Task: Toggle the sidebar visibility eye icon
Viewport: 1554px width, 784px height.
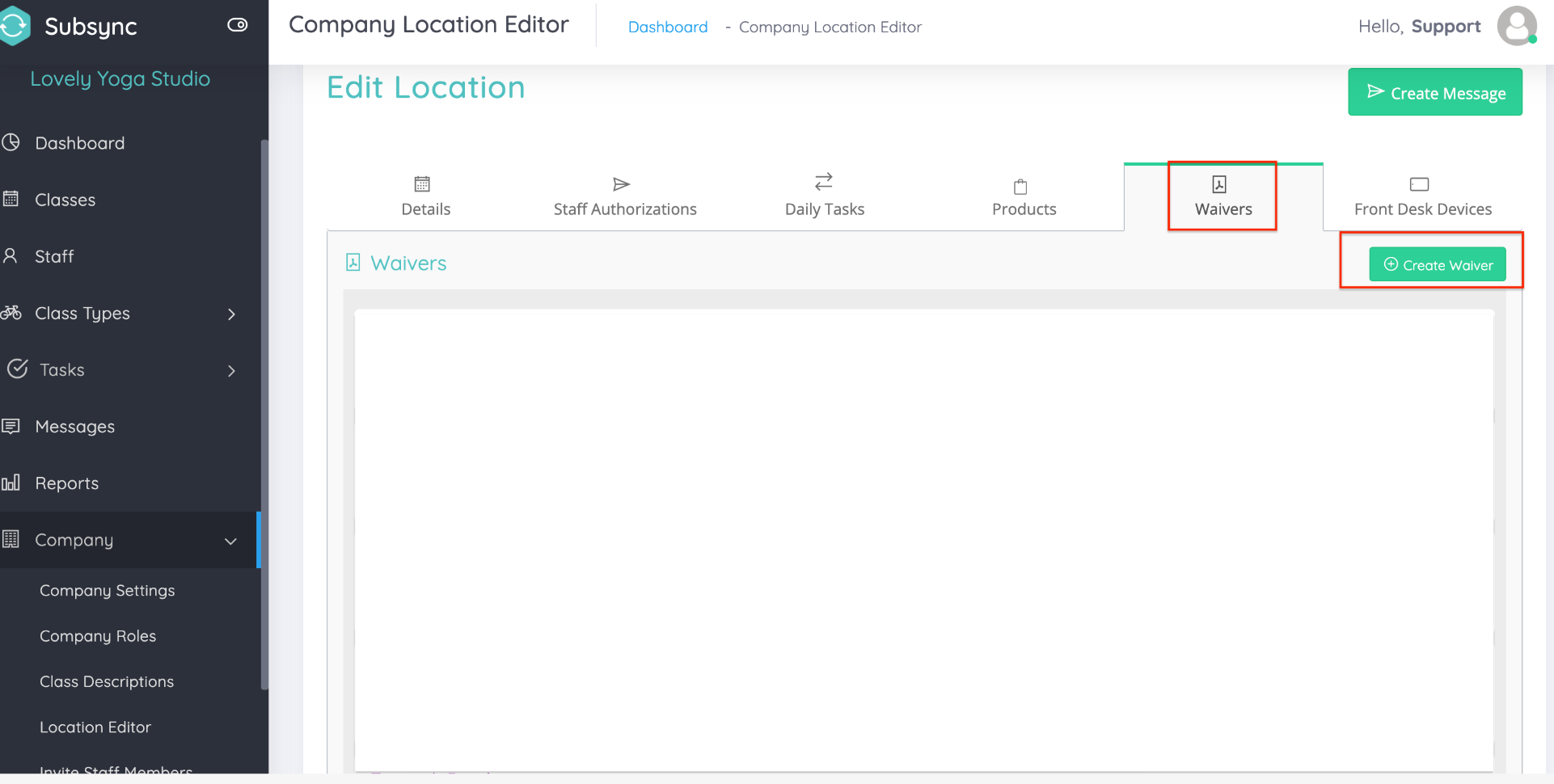Action: (237, 25)
